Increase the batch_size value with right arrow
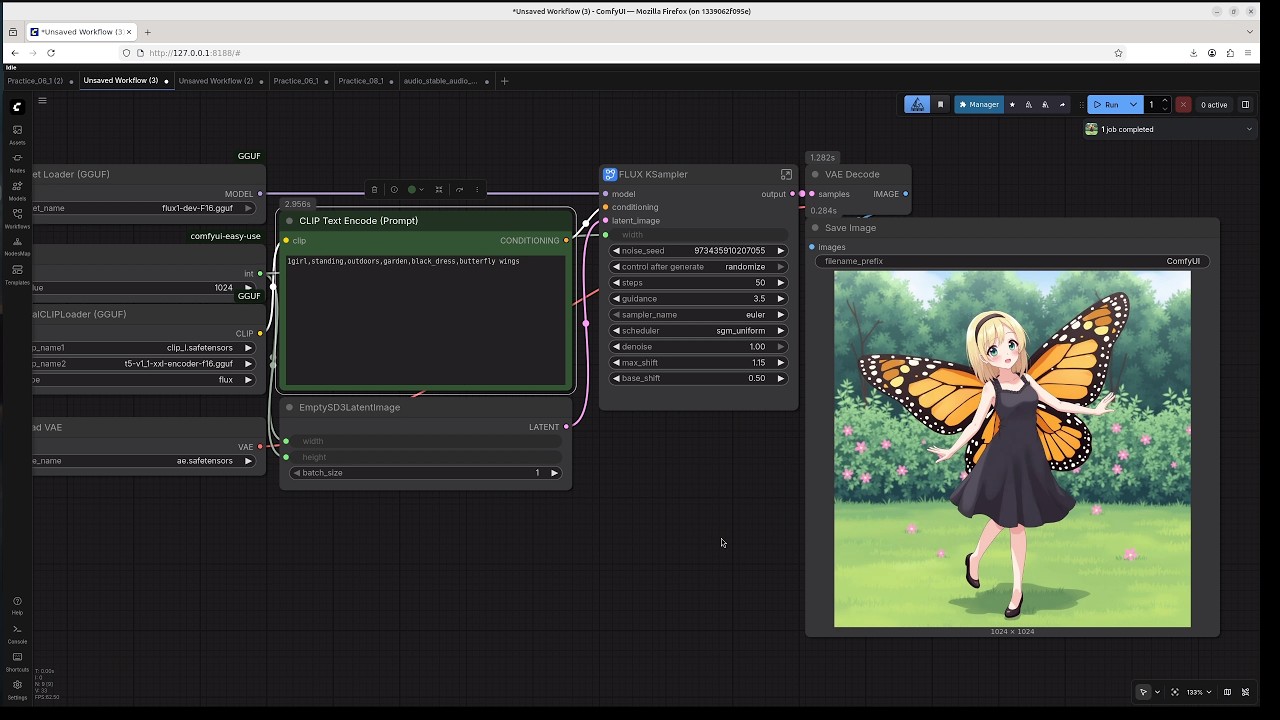This screenshot has width=1280, height=720. click(x=554, y=473)
